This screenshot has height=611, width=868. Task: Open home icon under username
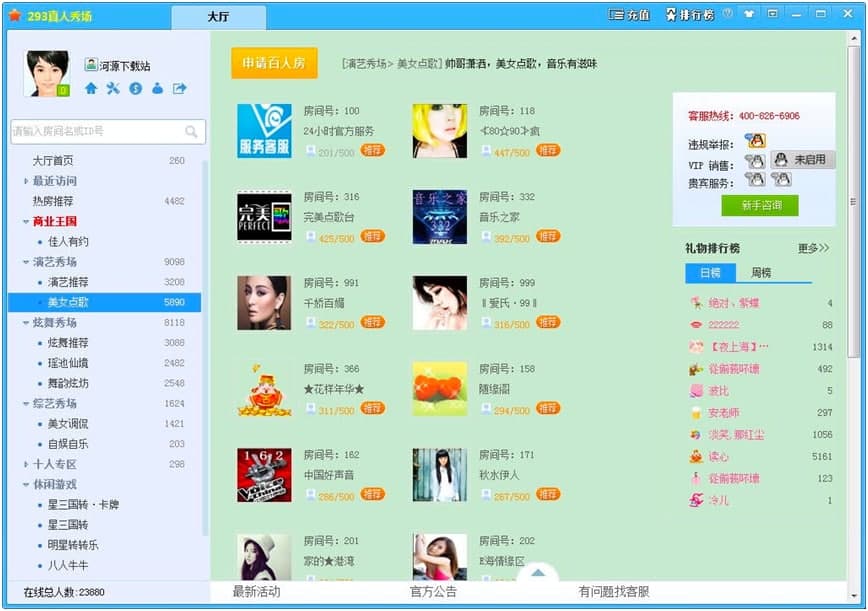91,89
